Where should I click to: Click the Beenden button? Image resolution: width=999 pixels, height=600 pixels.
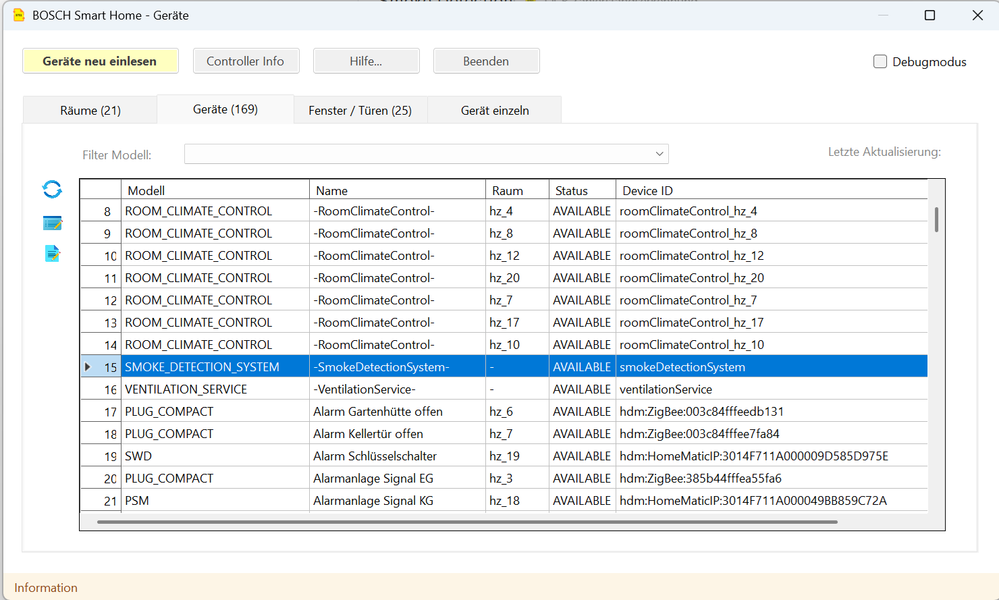tap(486, 61)
